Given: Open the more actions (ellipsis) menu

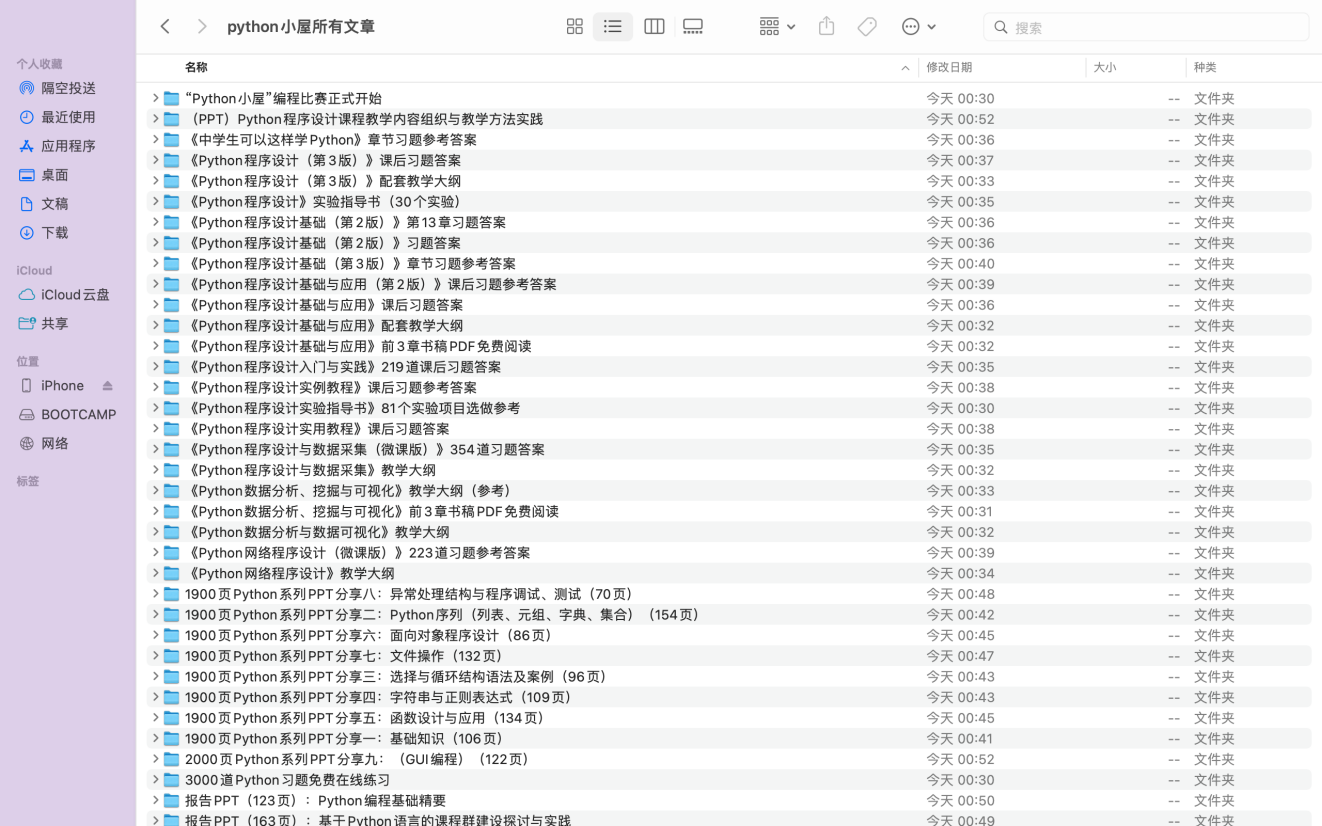Looking at the screenshot, I should (x=919, y=27).
